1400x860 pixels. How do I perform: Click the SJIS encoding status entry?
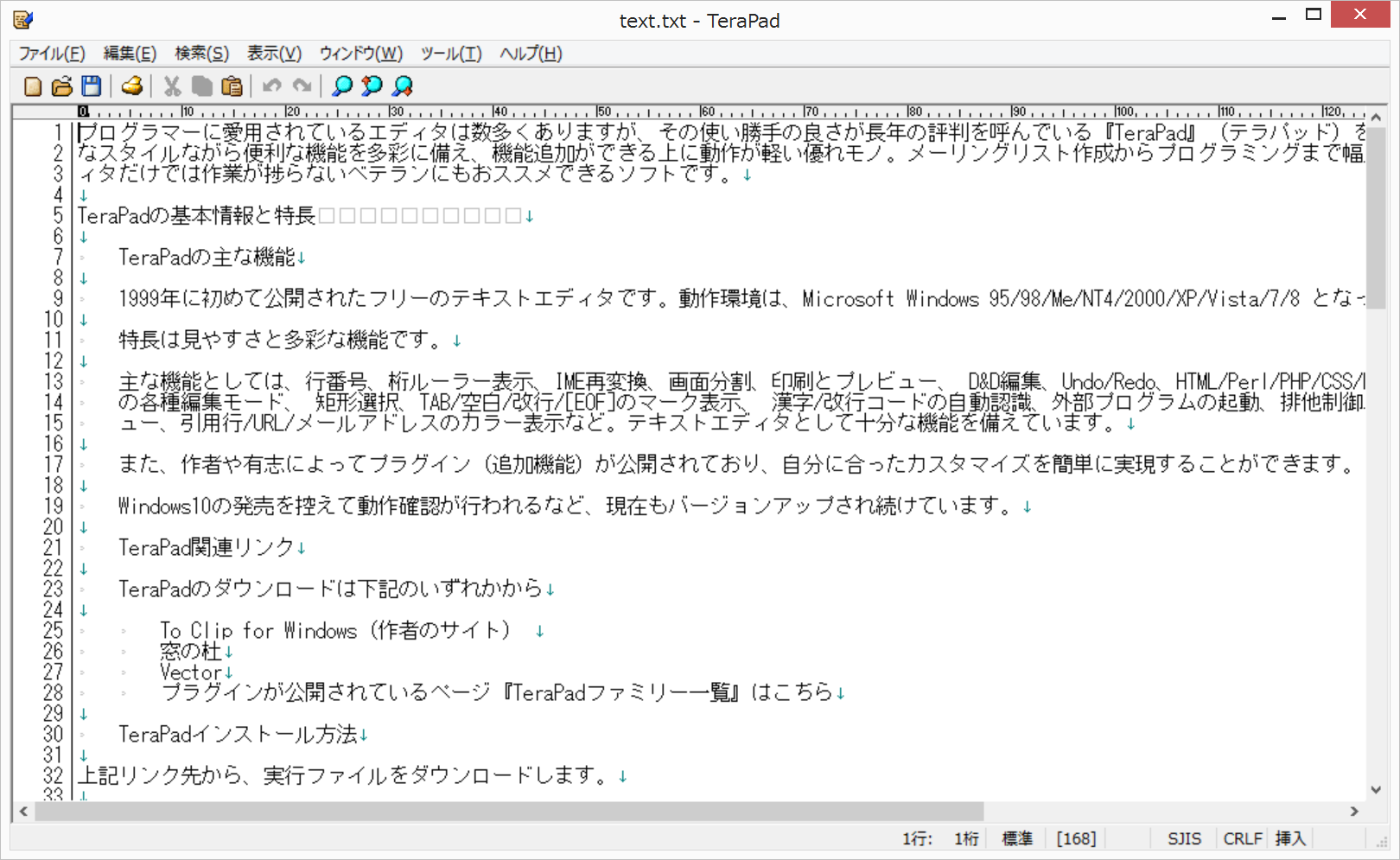(1184, 838)
